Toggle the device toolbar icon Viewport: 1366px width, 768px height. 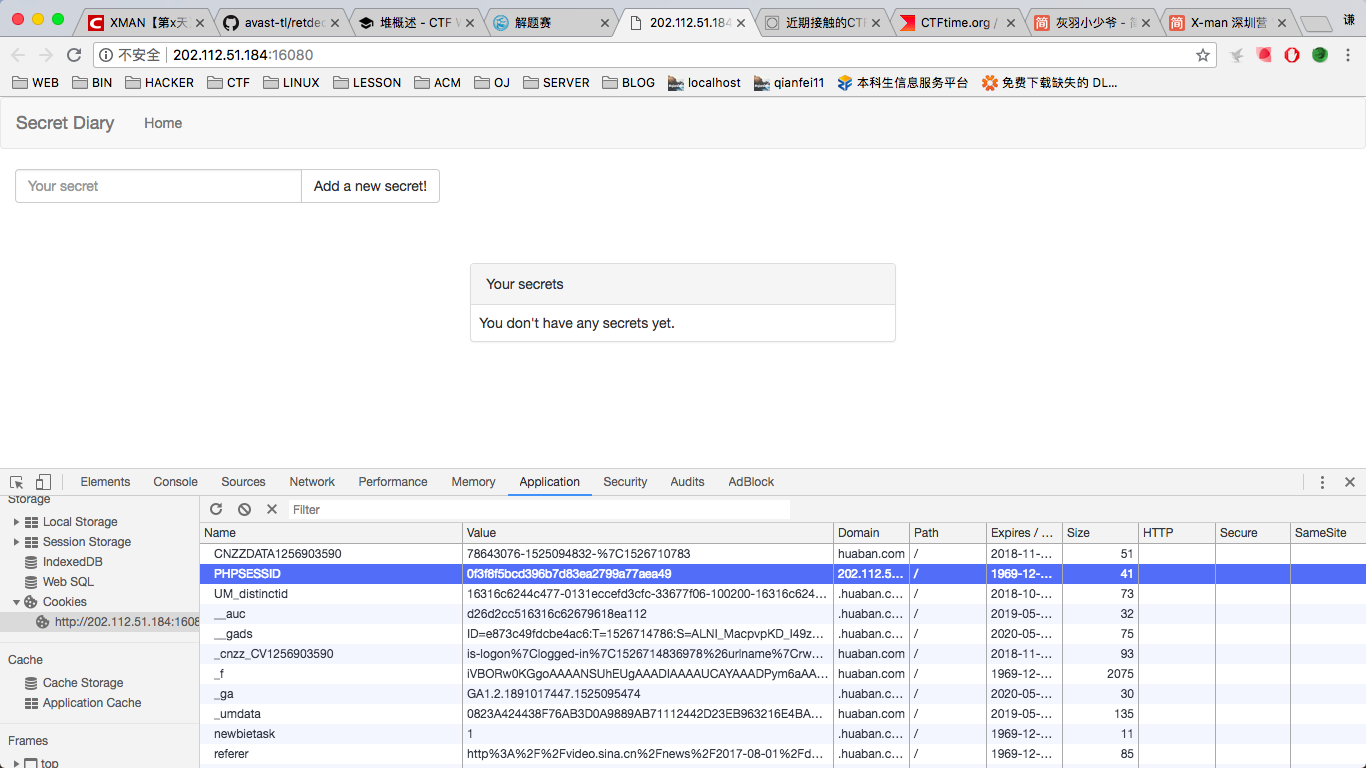click(43, 482)
